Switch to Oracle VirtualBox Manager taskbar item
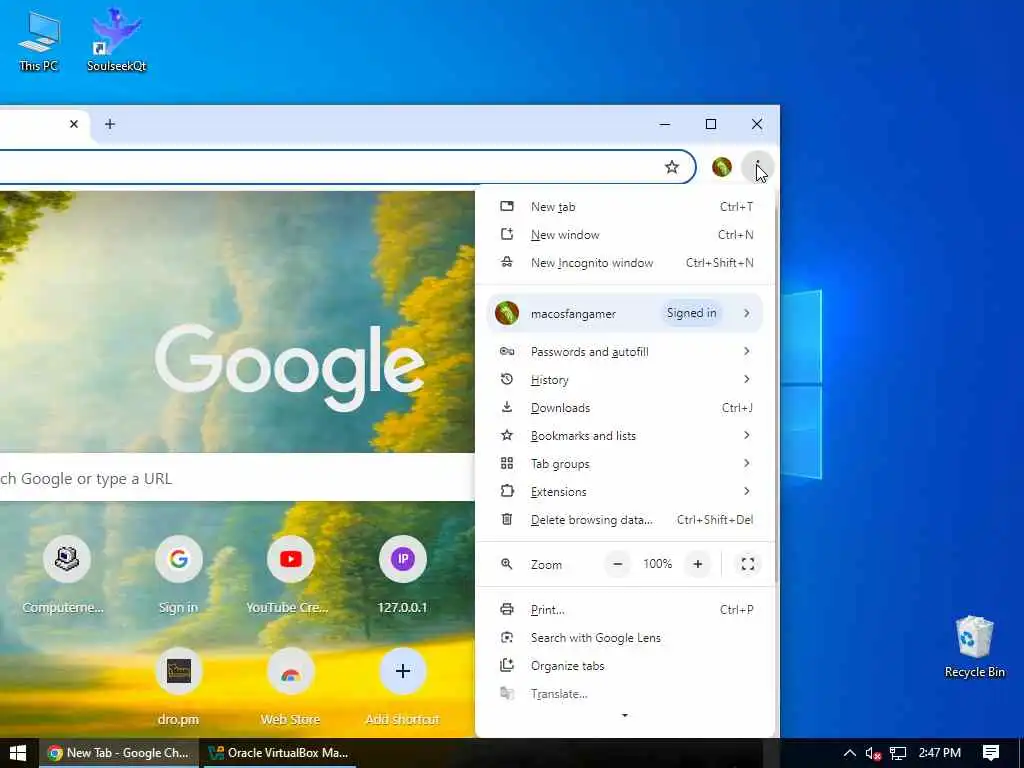 (279, 753)
